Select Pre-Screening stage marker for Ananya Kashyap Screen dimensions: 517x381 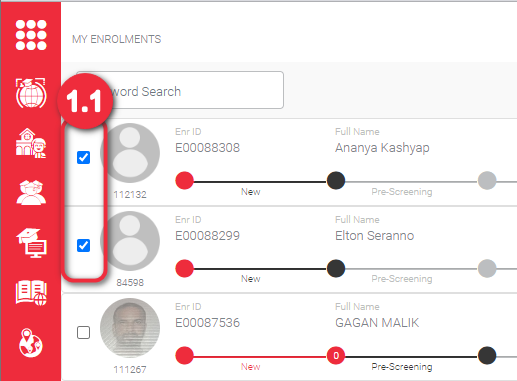pyautogui.click(x=336, y=181)
